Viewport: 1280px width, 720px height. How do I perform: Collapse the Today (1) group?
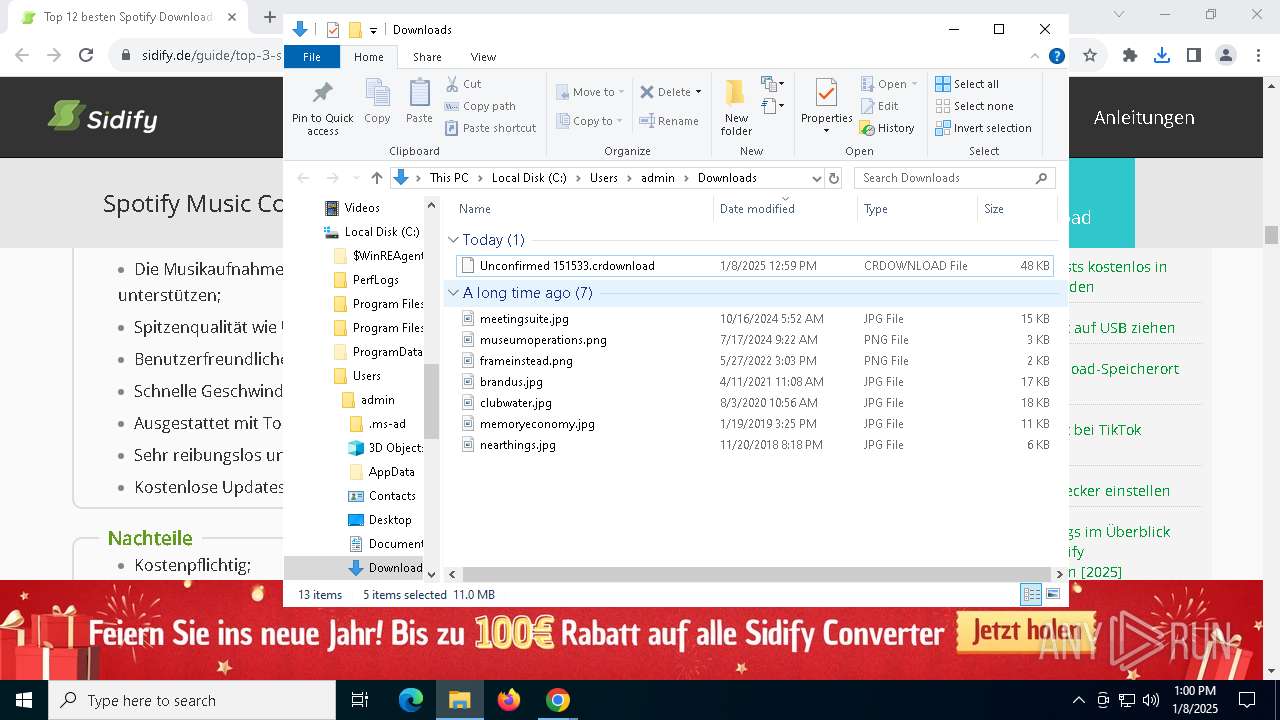coord(454,240)
